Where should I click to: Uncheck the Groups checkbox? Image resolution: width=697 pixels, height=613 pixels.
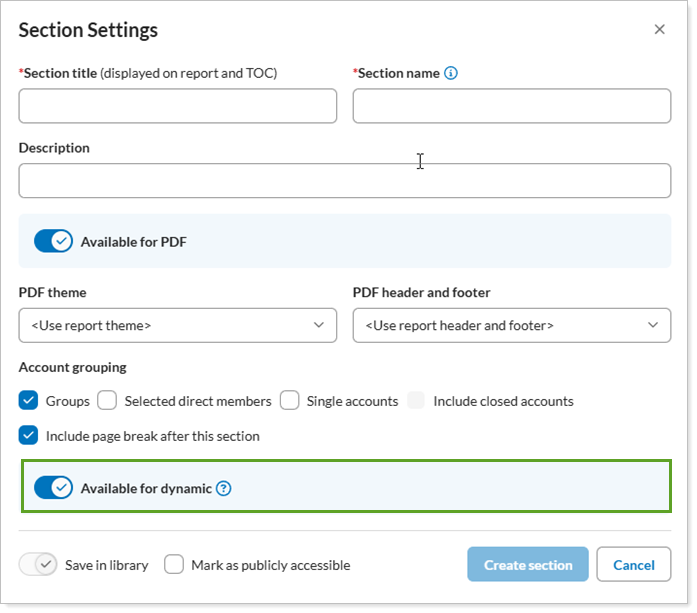pos(29,401)
